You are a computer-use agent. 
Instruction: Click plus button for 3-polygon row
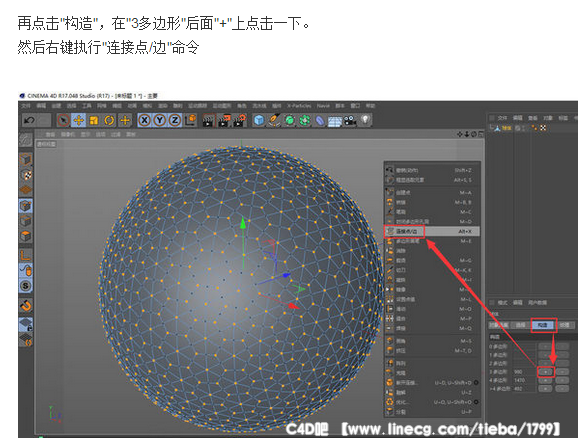546,372
